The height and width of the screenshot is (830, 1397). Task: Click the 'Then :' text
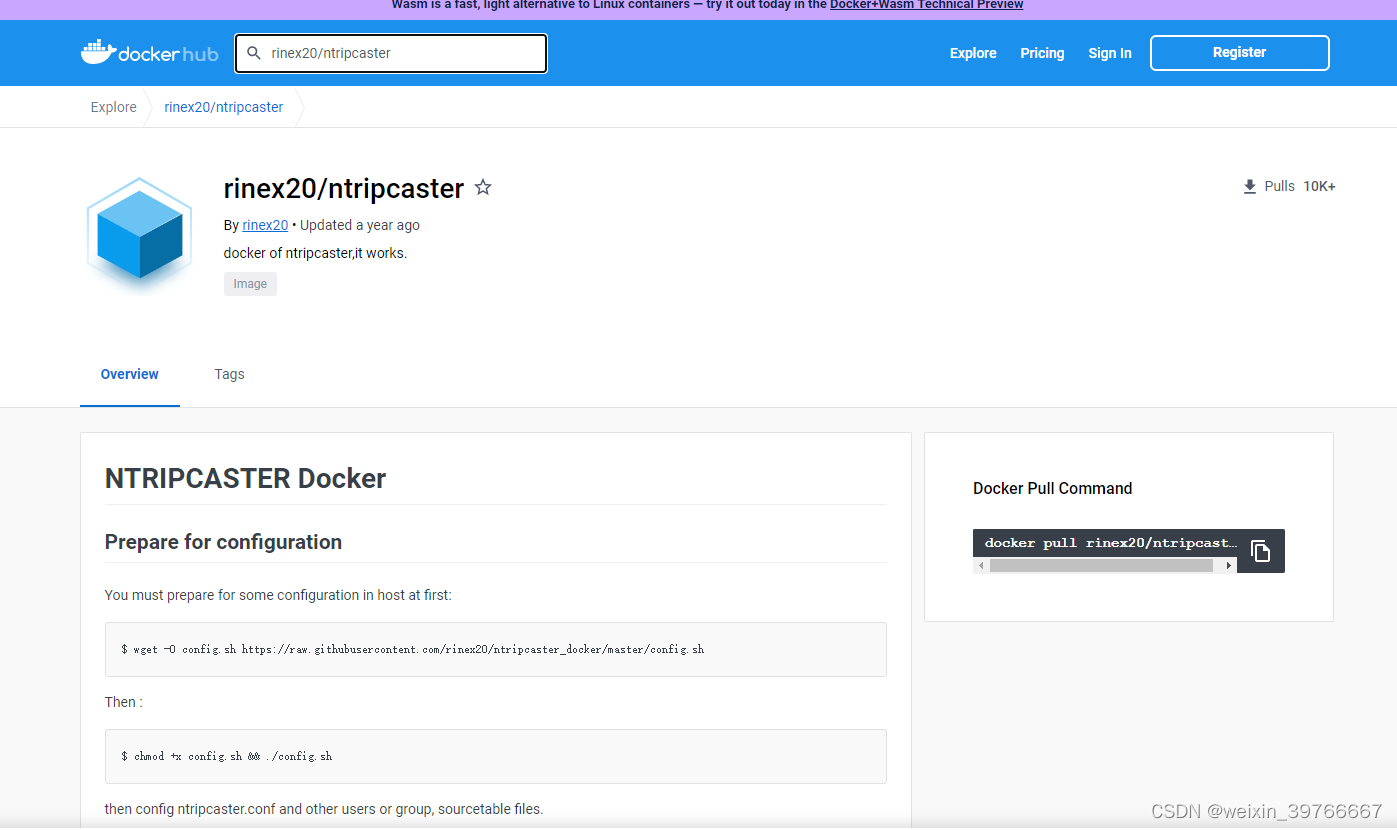124,702
